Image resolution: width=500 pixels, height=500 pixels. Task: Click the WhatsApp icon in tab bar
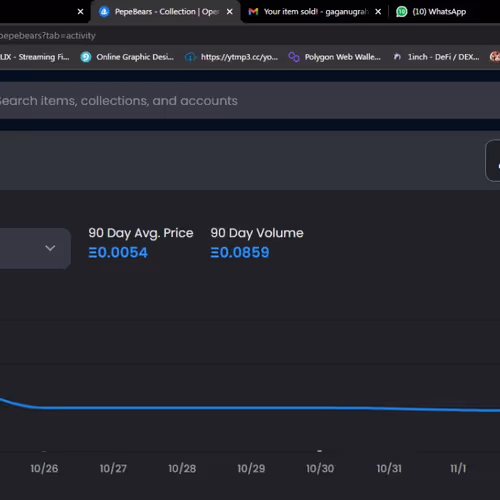402,12
